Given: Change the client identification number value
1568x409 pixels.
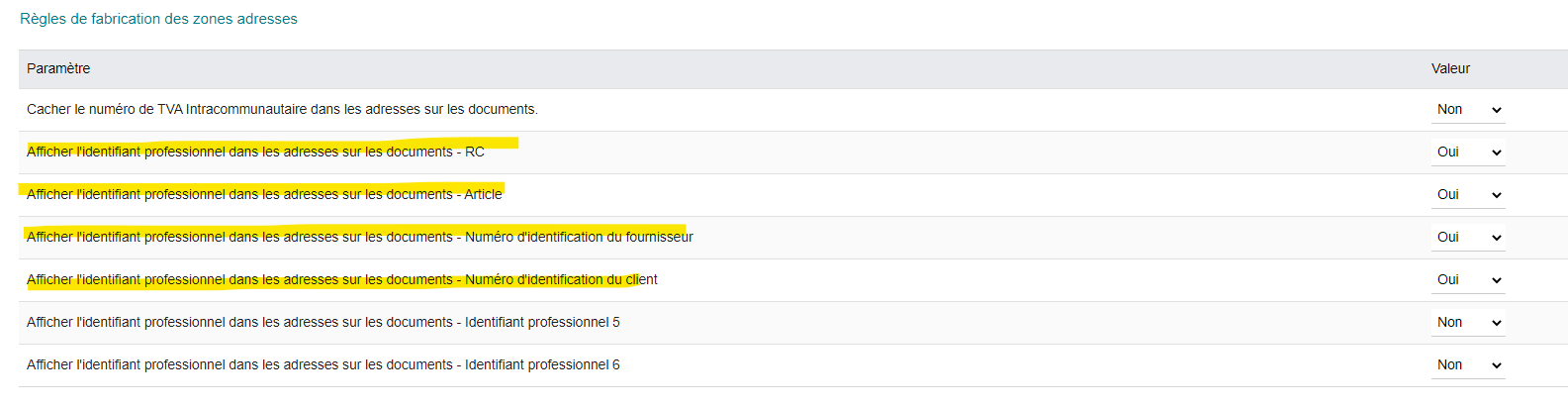Looking at the screenshot, I should coord(1468,280).
